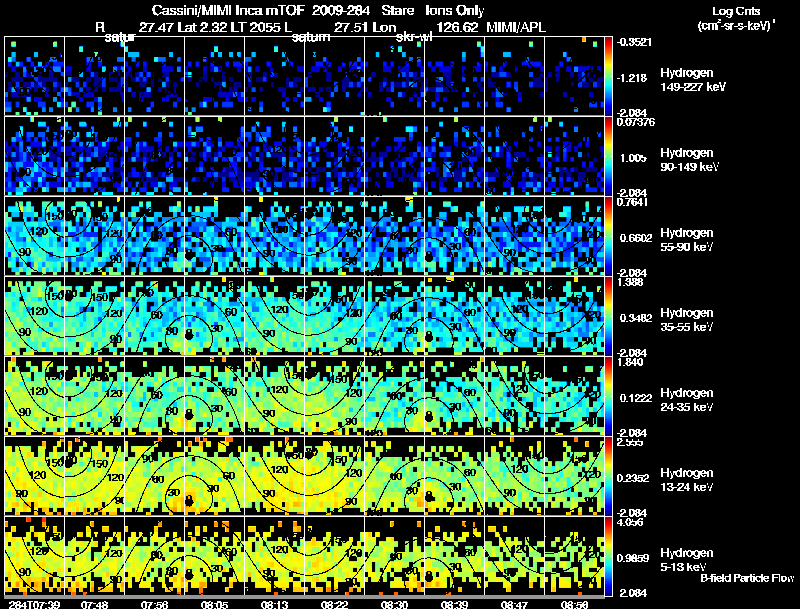Select the 5-13 keV image panel above 08:47
Viewport: 800px width, 609px height.
(514, 556)
